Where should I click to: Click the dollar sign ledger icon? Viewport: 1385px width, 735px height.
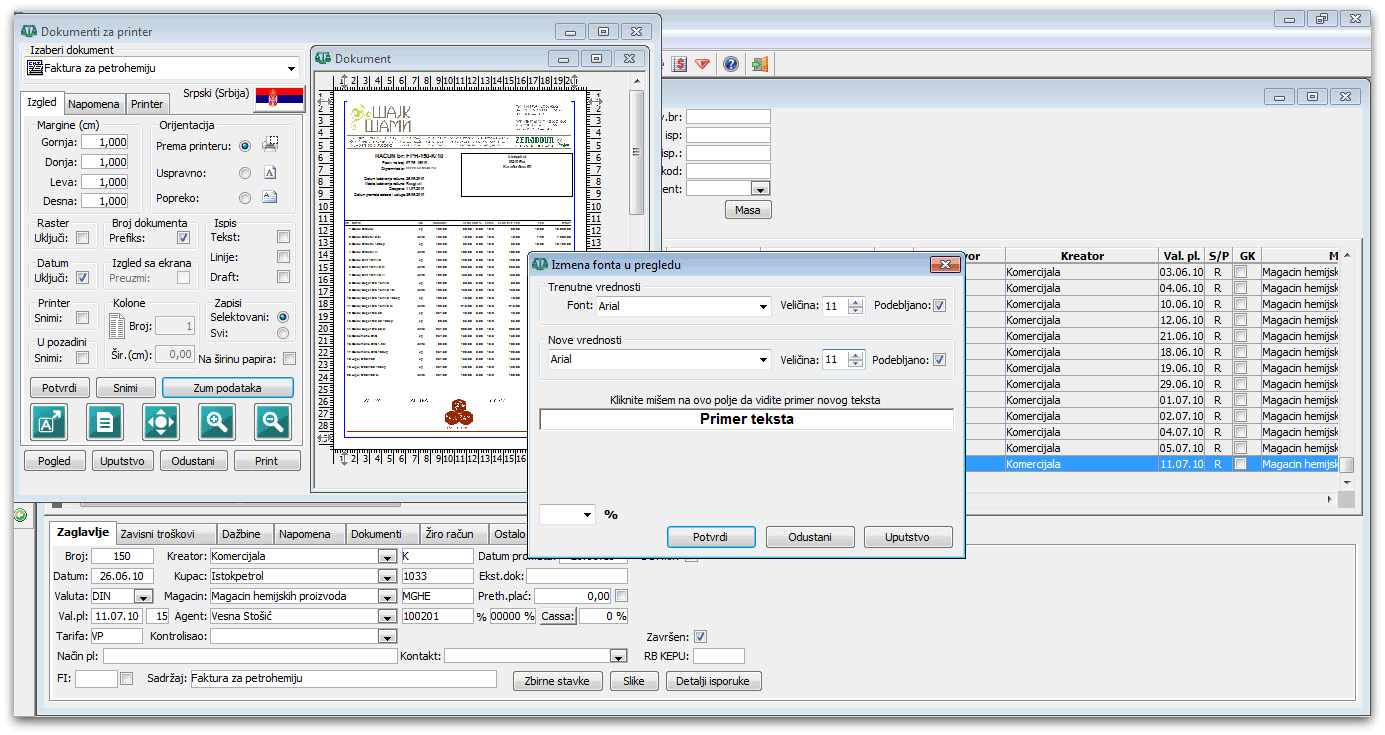tap(680, 64)
